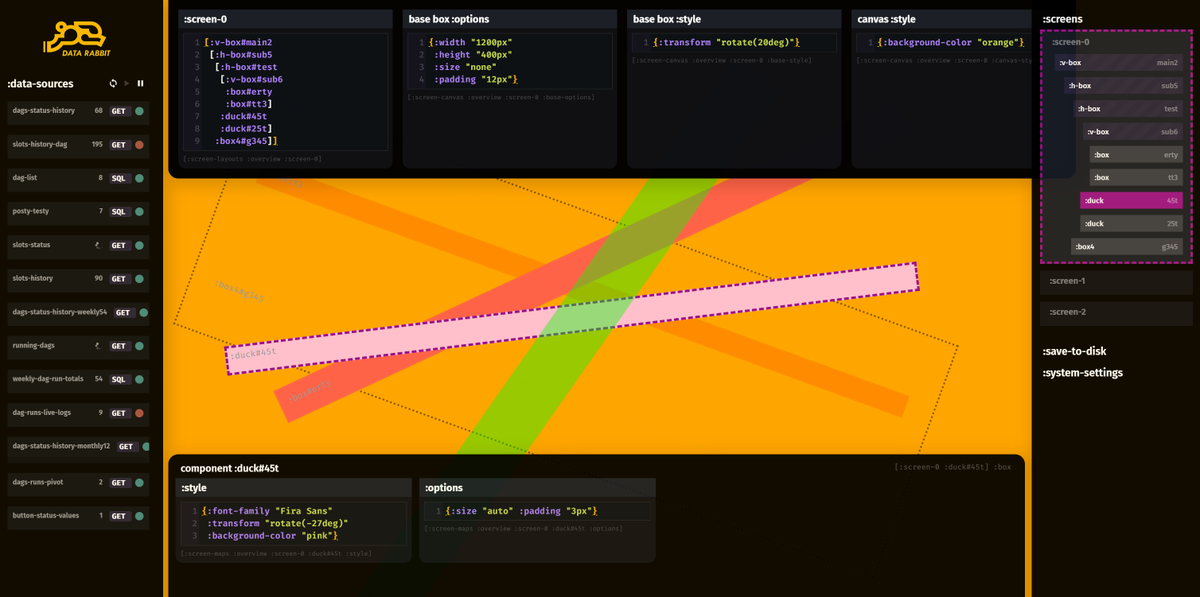Image resolution: width=1200 pixels, height=597 pixels.
Task: Click the status dot for slots-status
Action: [x=139, y=245]
